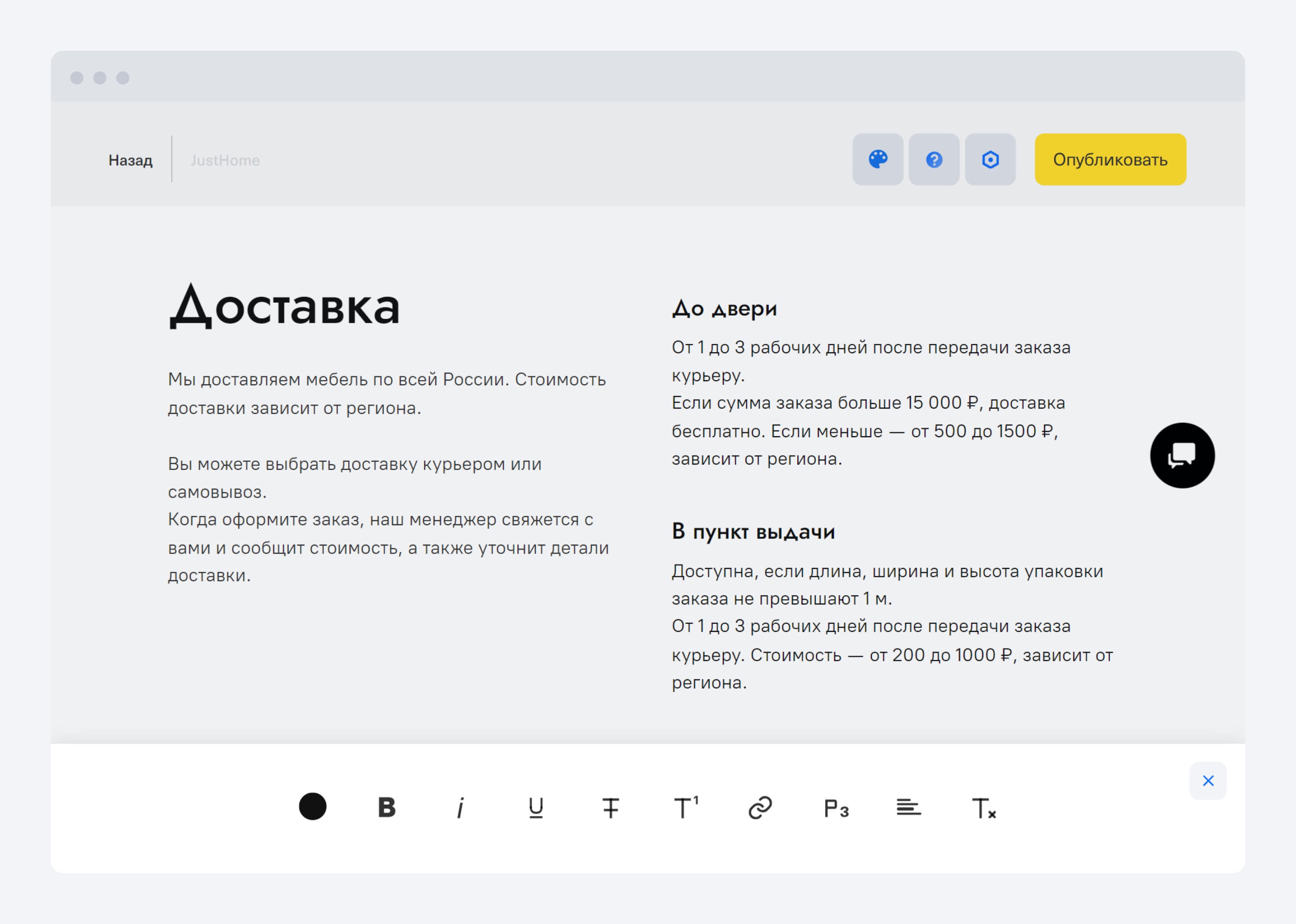Close the formatting toolbar panel
The width and height of the screenshot is (1296, 924).
(x=1208, y=781)
